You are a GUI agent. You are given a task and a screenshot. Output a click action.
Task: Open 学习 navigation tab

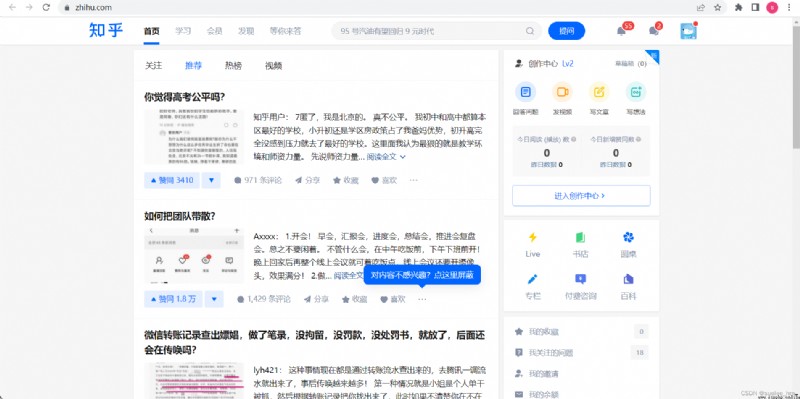point(183,31)
